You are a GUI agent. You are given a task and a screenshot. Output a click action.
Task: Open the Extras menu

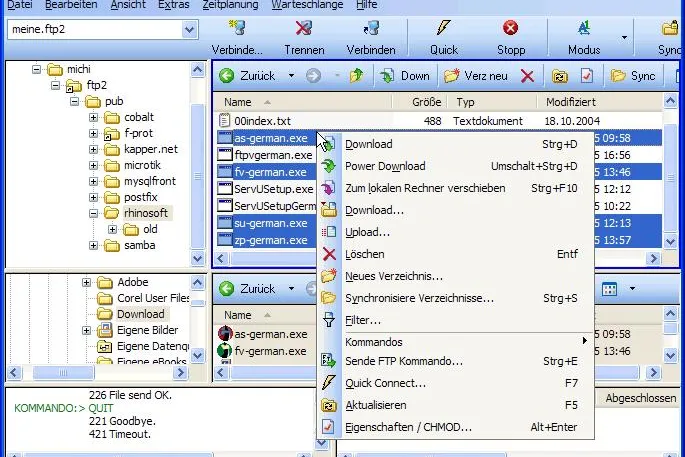click(173, 5)
